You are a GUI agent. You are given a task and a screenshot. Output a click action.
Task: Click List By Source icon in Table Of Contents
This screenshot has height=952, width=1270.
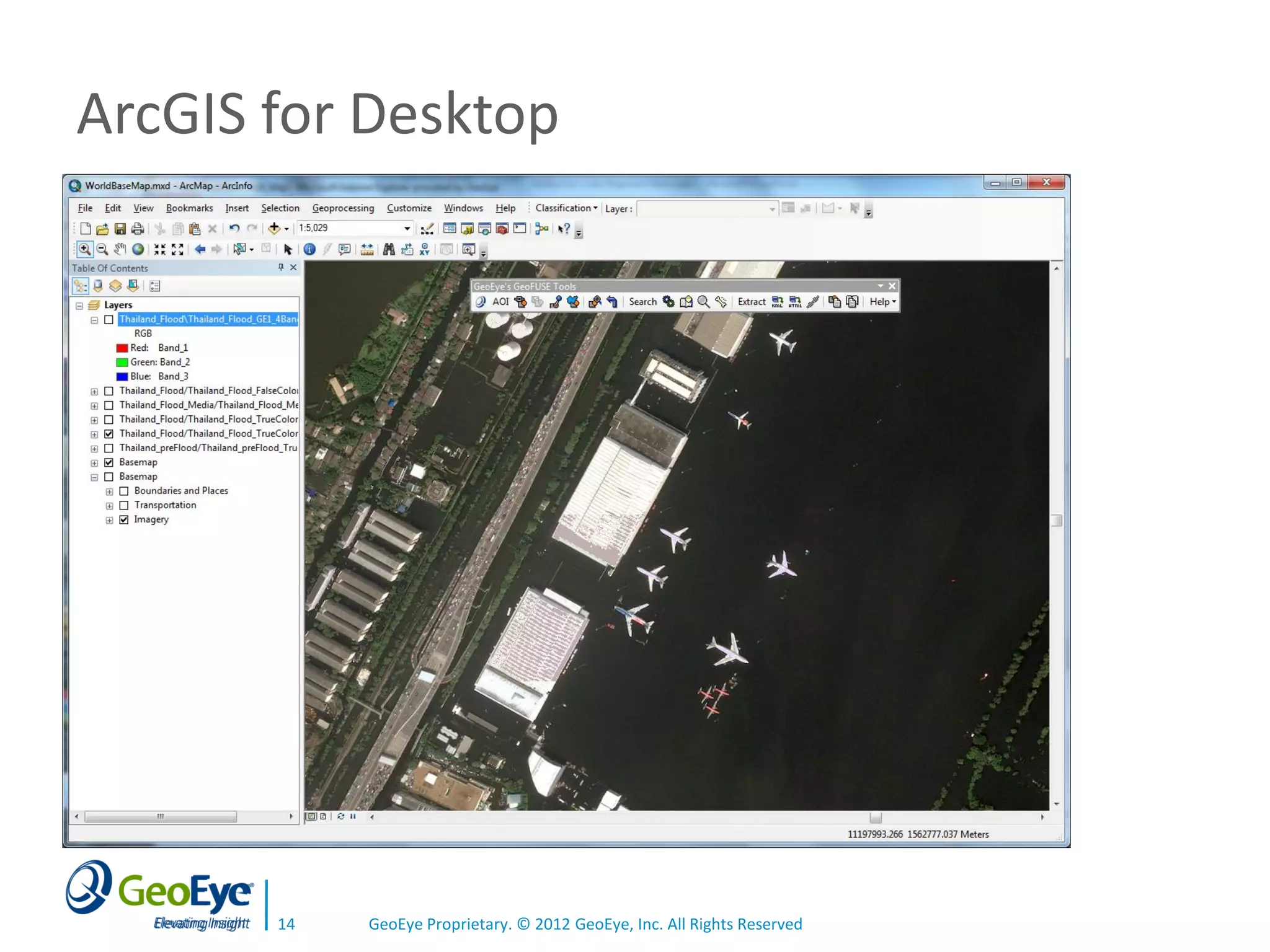[x=98, y=286]
